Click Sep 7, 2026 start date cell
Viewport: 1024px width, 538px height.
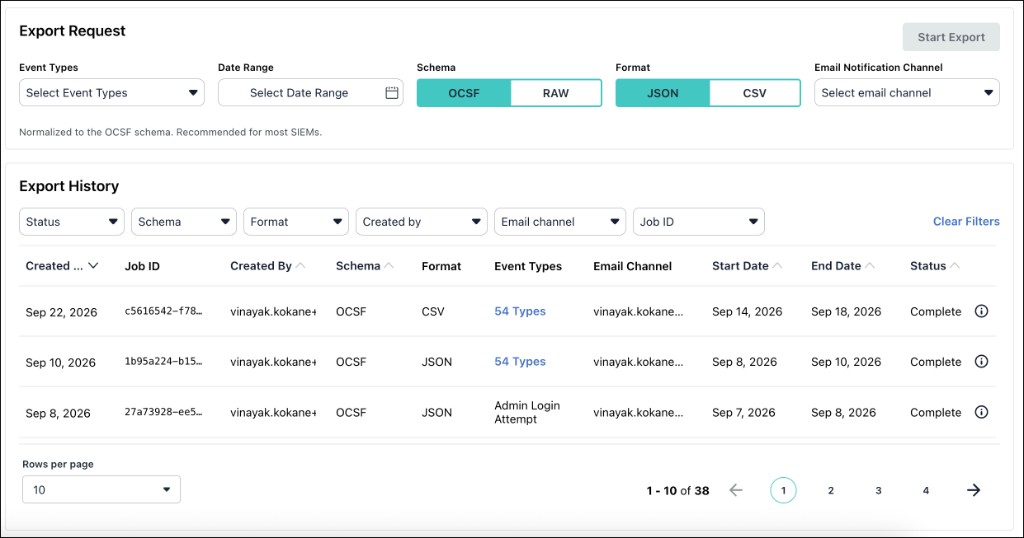[744, 412]
